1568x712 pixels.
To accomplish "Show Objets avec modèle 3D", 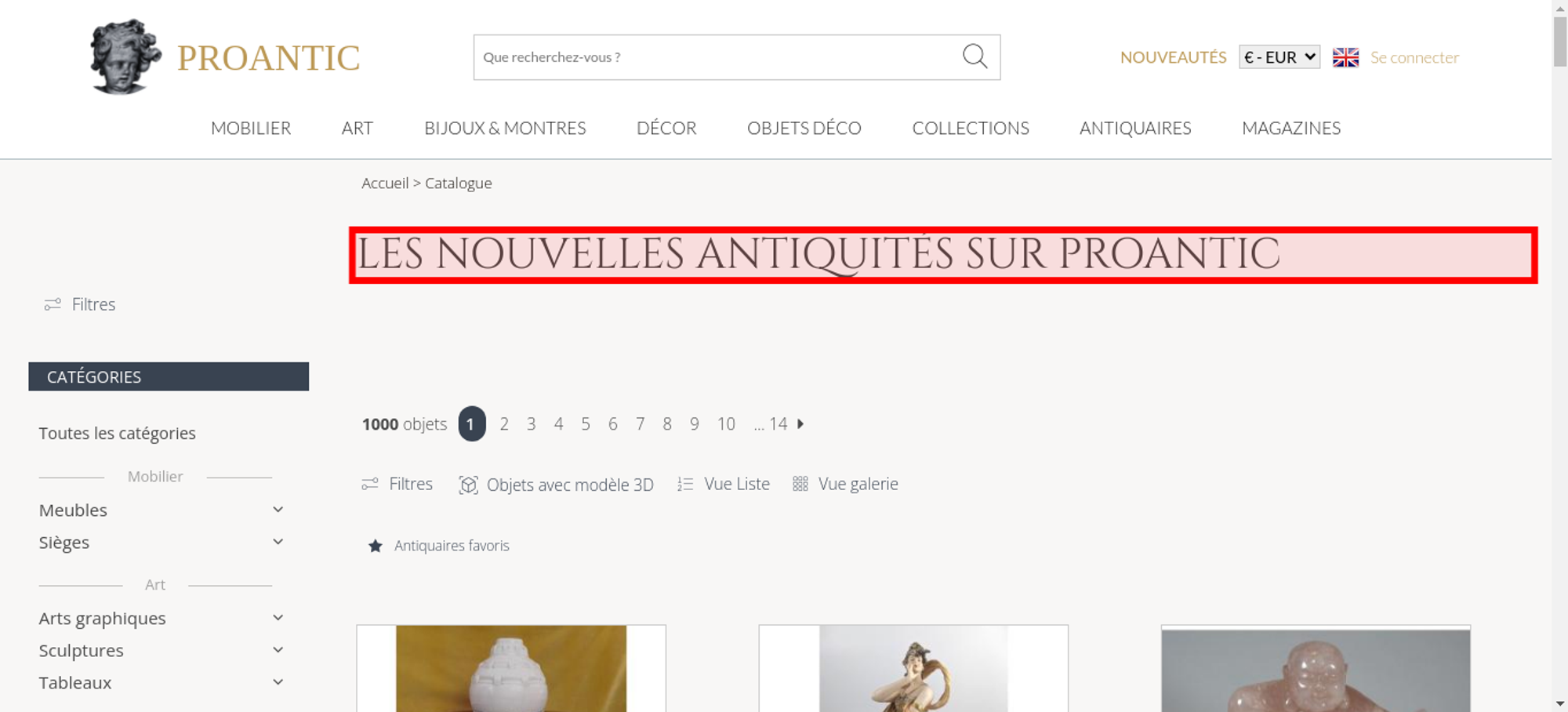I will point(556,485).
